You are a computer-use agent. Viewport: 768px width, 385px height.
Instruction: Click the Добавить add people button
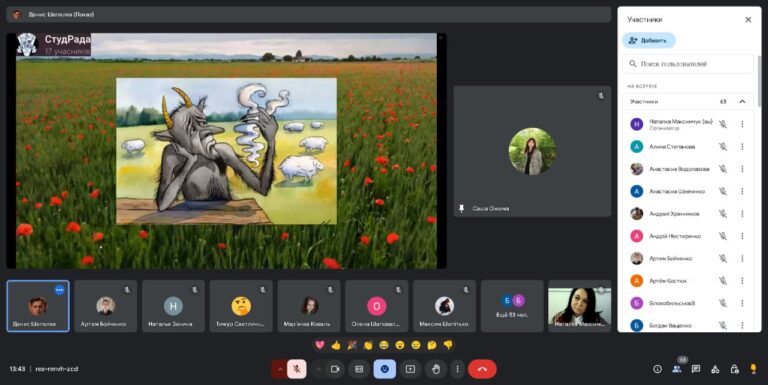(x=648, y=40)
